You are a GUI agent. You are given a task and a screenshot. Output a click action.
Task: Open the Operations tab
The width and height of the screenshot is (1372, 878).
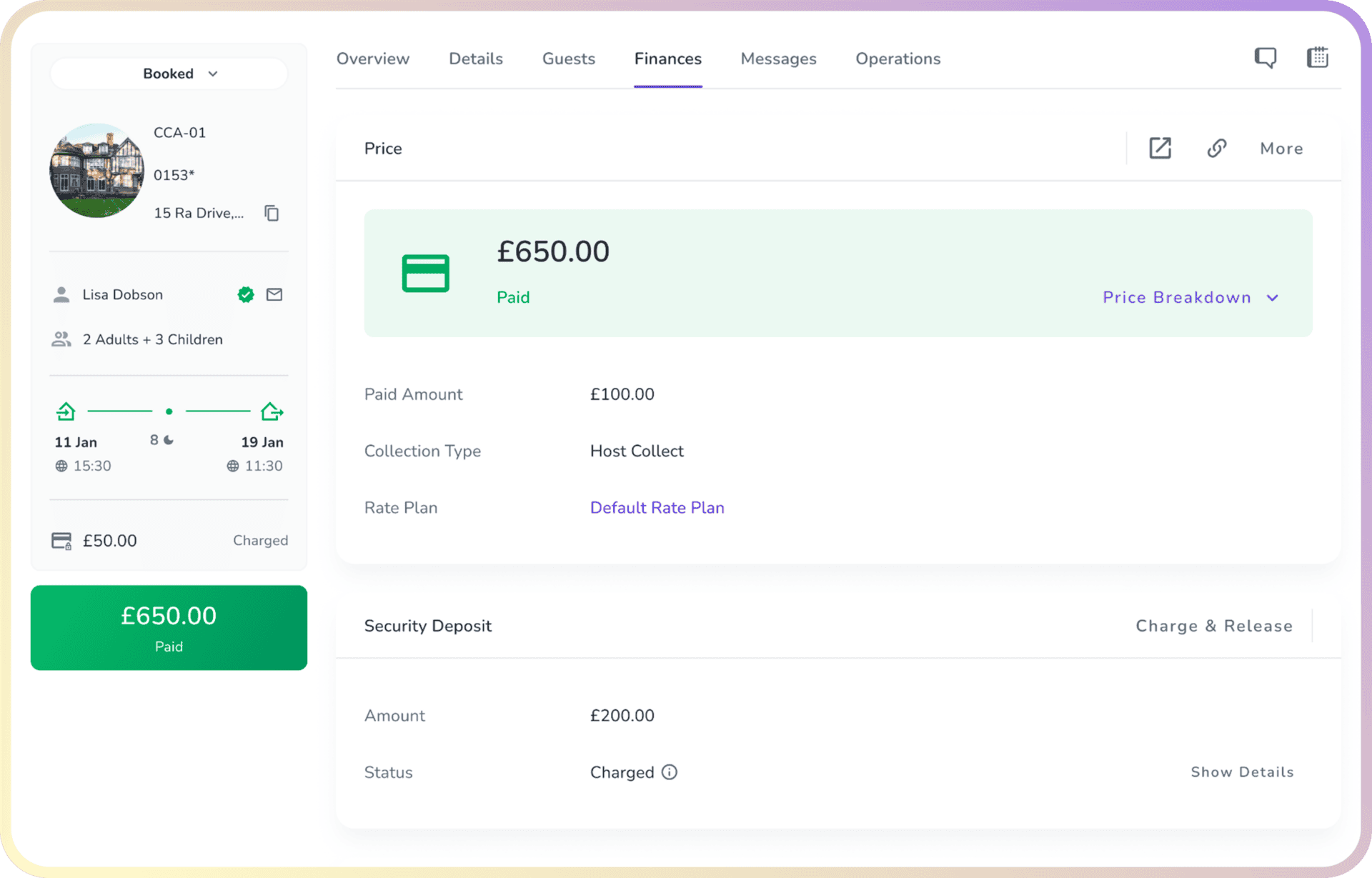(x=898, y=59)
